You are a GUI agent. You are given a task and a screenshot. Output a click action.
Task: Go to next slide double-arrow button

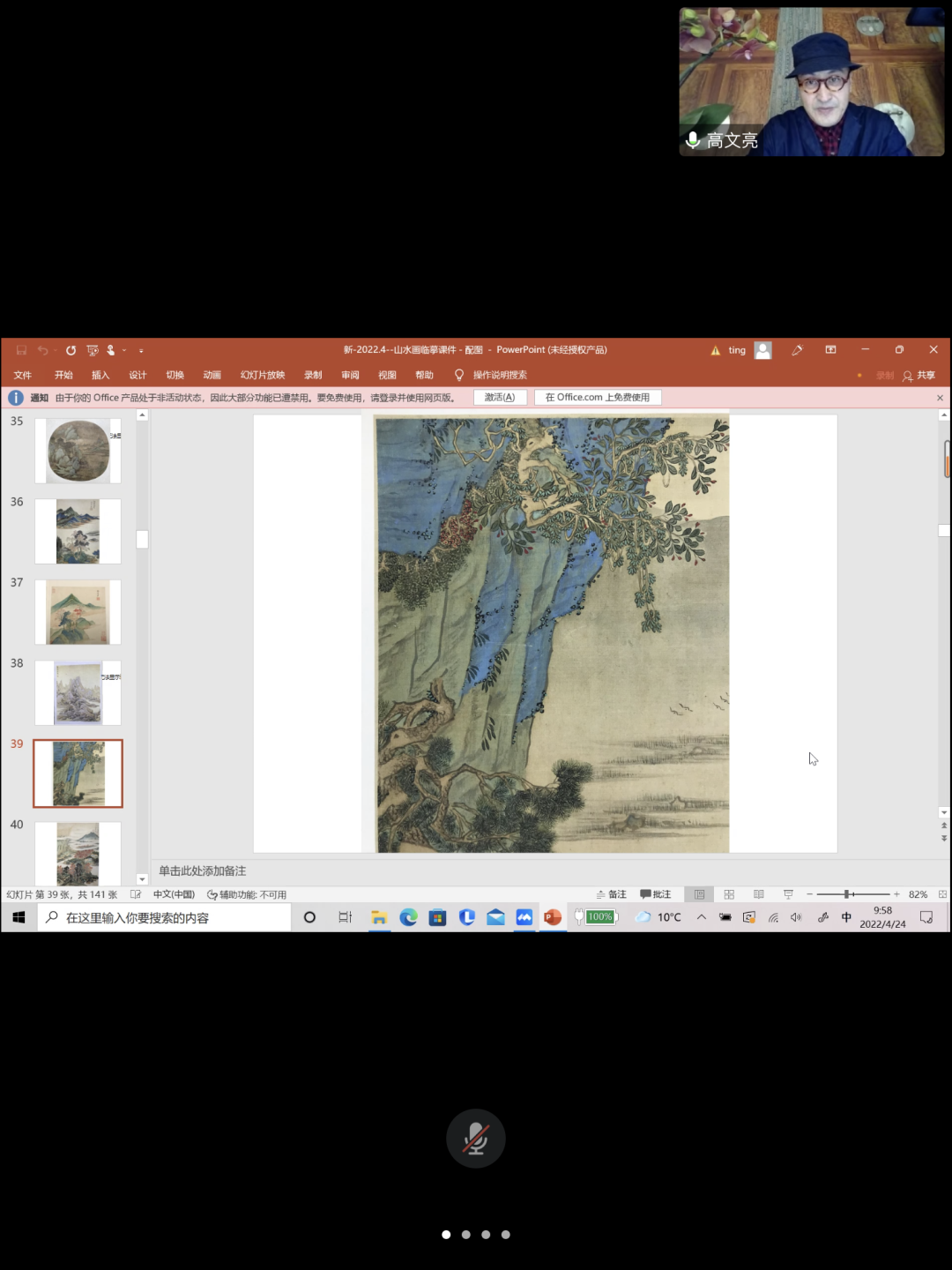pos(944,838)
